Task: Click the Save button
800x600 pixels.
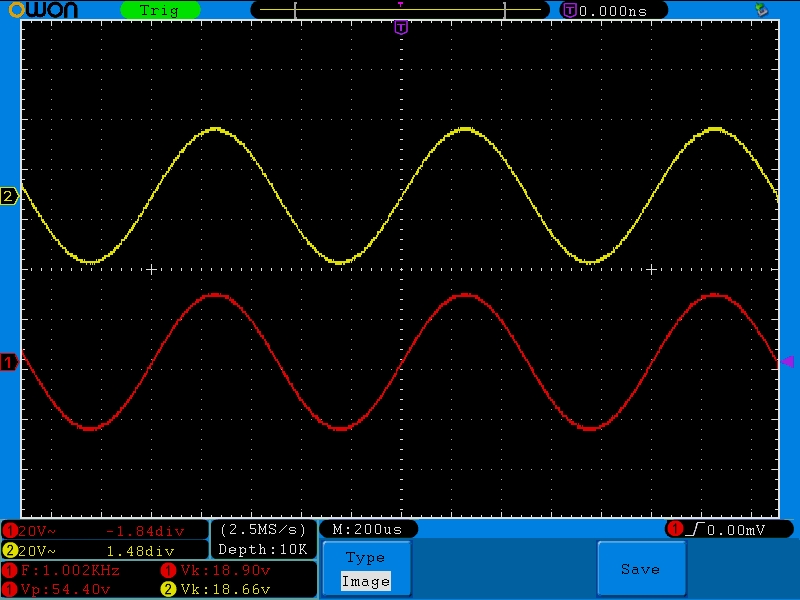Action: 641,569
